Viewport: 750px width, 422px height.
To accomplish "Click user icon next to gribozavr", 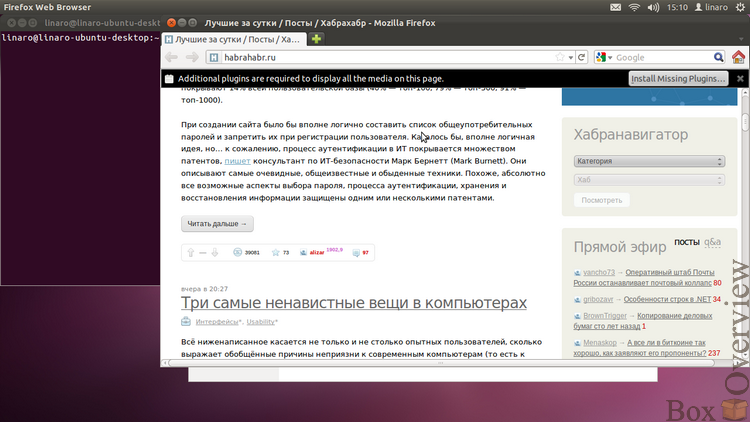I will click(x=577, y=300).
